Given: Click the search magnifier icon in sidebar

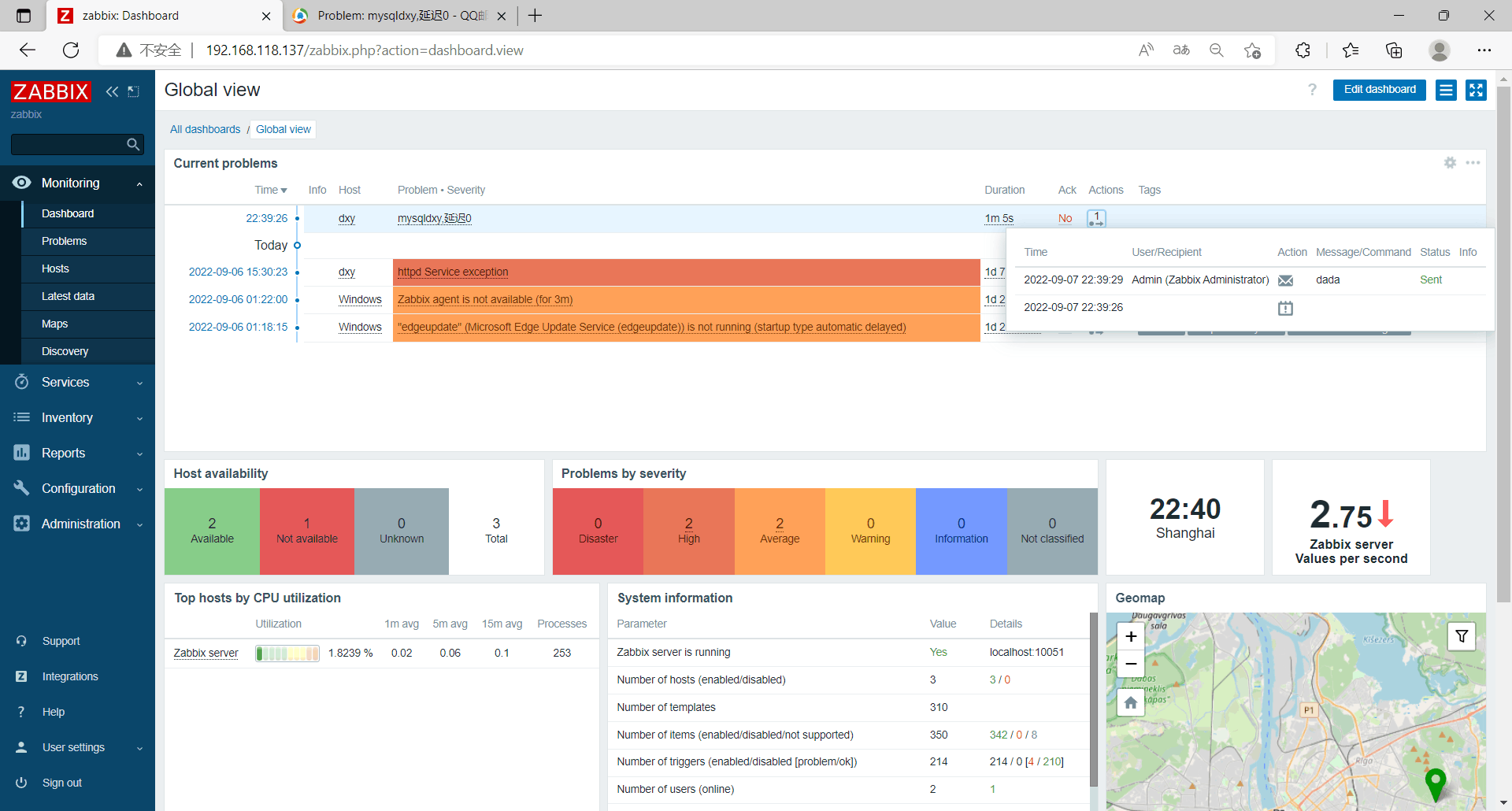Looking at the screenshot, I should click(133, 144).
